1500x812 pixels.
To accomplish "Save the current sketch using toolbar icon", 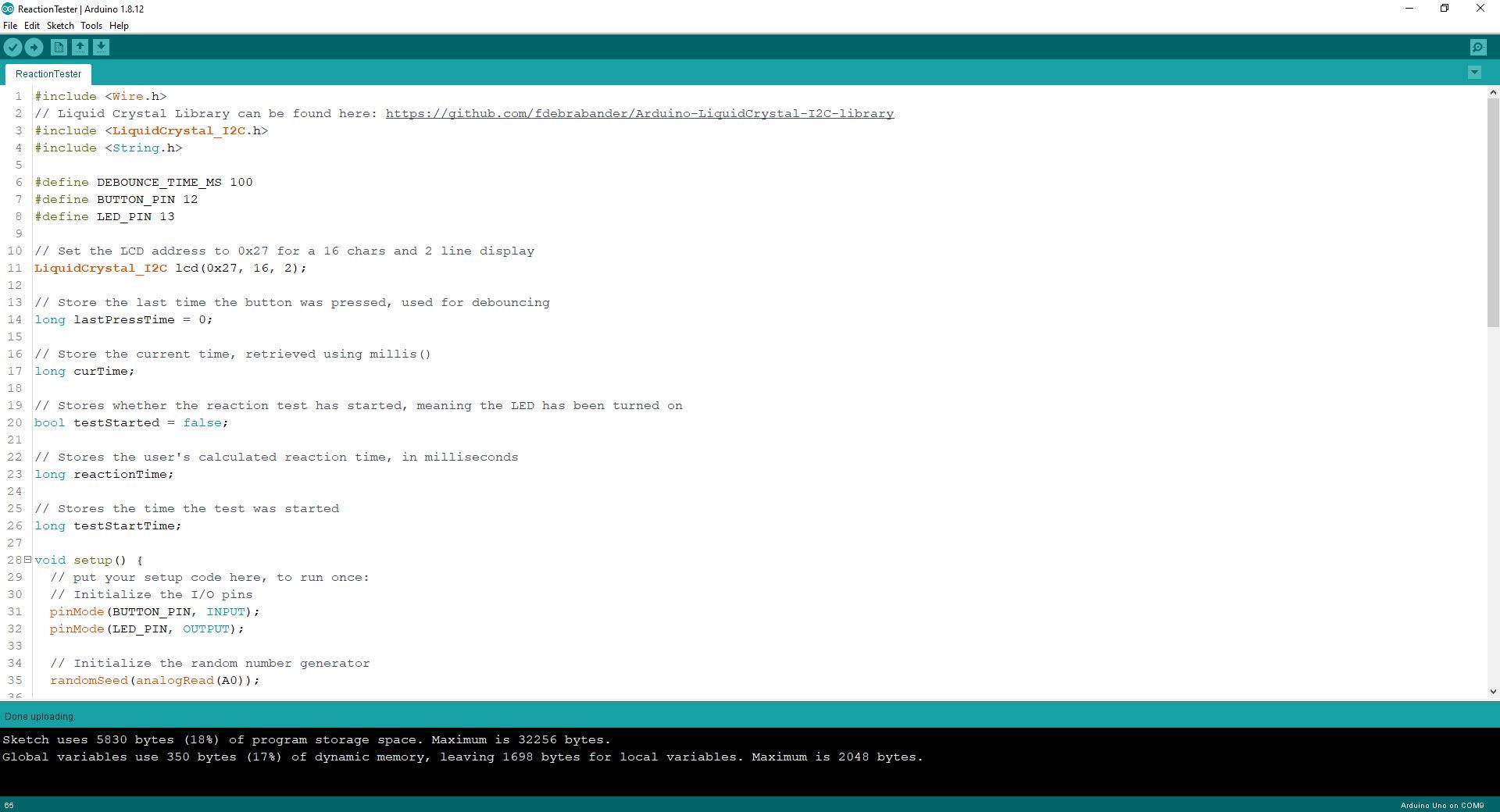I will (101, 47).
